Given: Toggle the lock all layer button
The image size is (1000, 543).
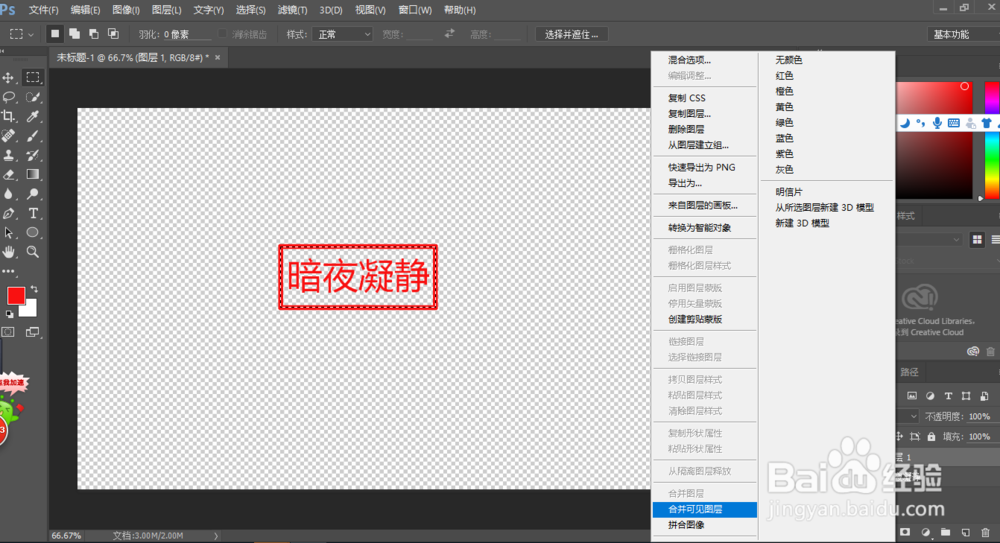Looking at the screenshot, I should tap(931, 436).
